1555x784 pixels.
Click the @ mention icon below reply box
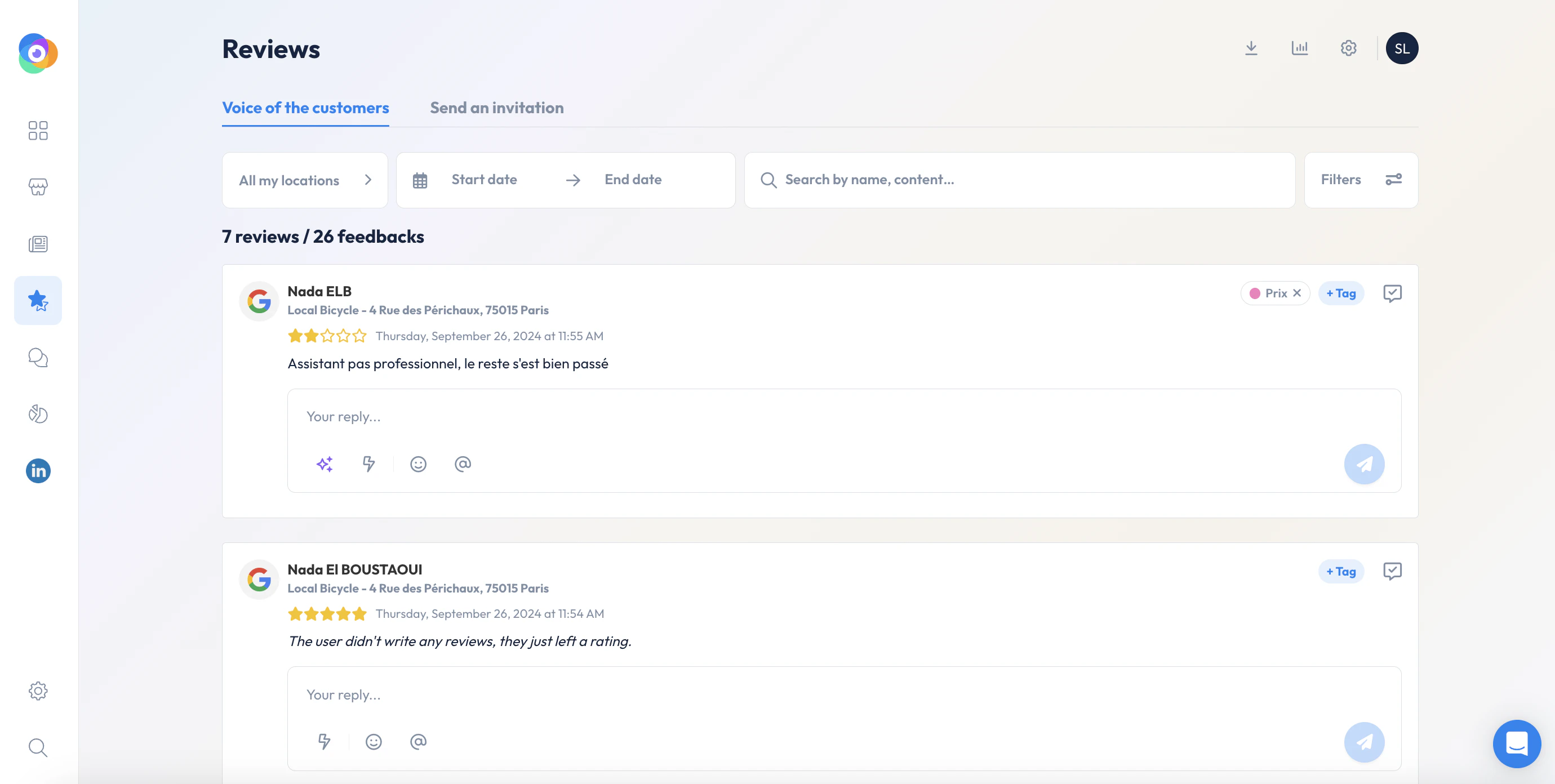pyautogui.click(x=463, y=464)
